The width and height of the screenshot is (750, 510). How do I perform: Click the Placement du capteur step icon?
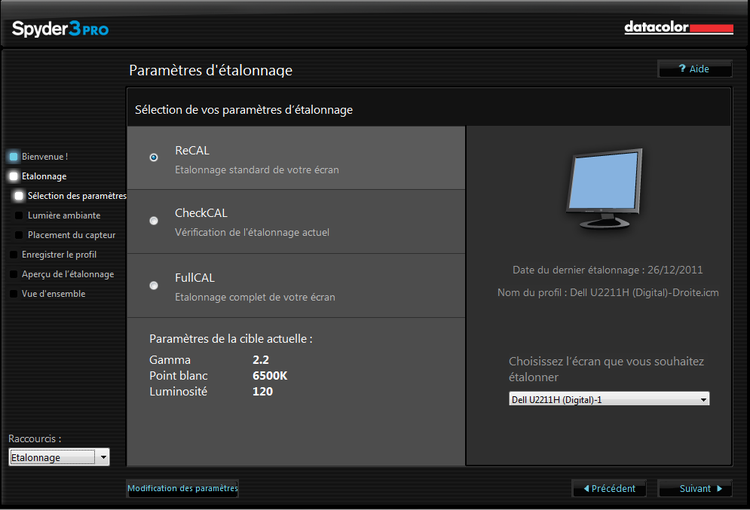pos(19,235)
